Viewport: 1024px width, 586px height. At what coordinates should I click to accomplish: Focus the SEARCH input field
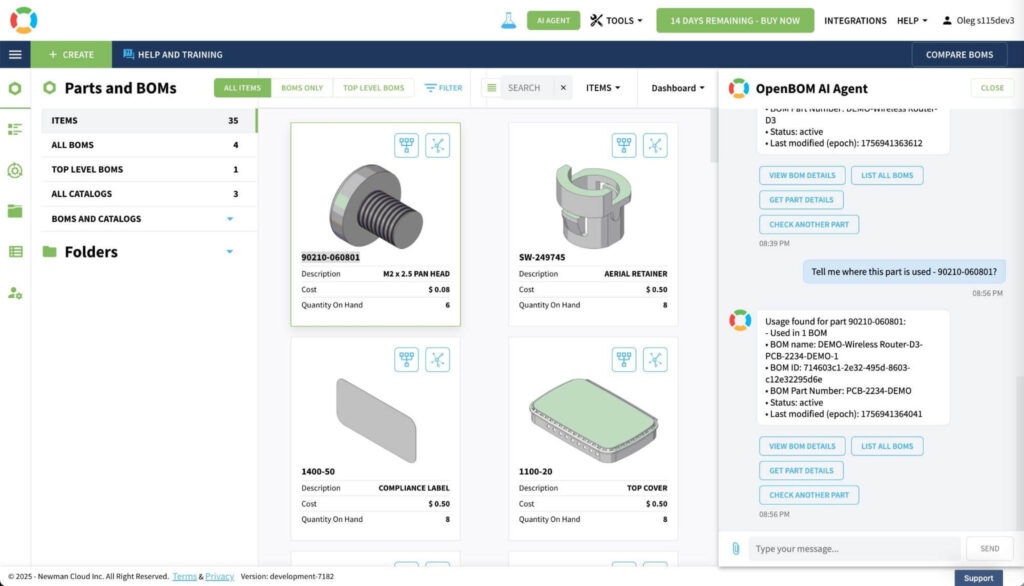click(528, 88)
